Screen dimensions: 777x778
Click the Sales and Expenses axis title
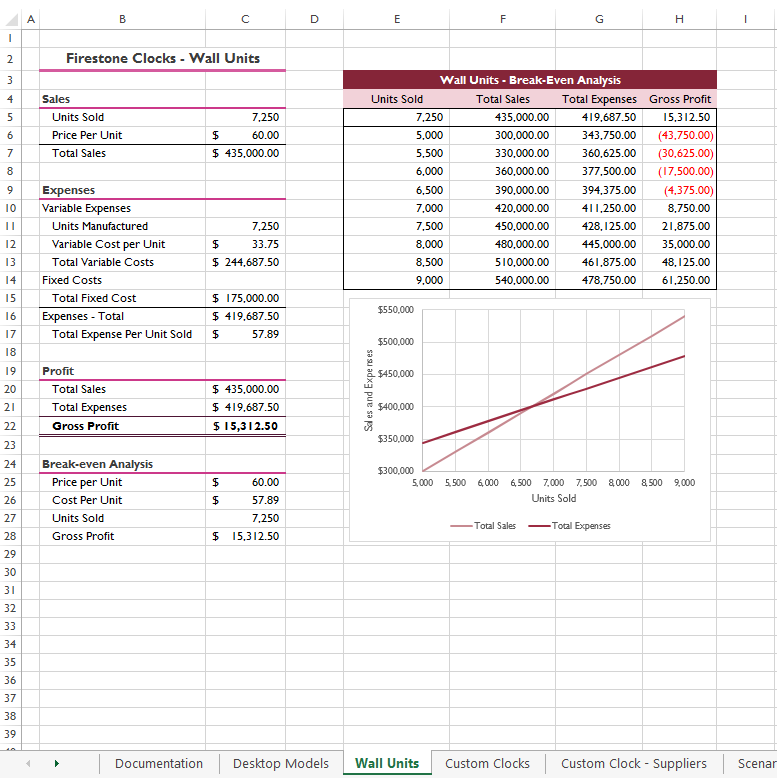[x=369, y=390]
